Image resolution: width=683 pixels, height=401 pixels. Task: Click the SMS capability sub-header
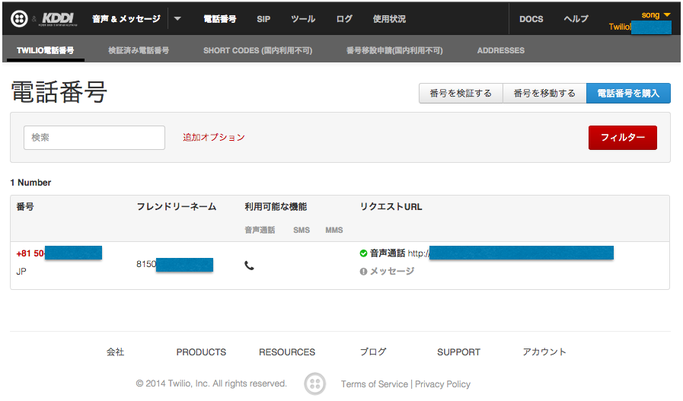click(x=301, y=230)
